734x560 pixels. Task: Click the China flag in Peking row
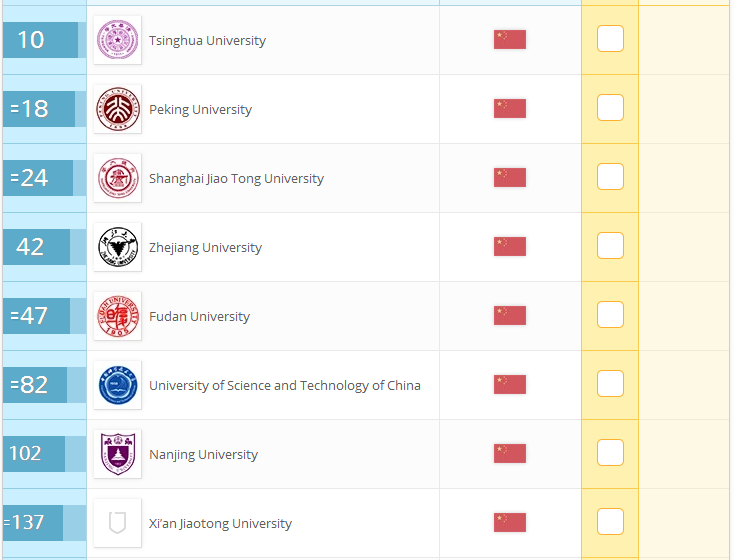[510, 109]
